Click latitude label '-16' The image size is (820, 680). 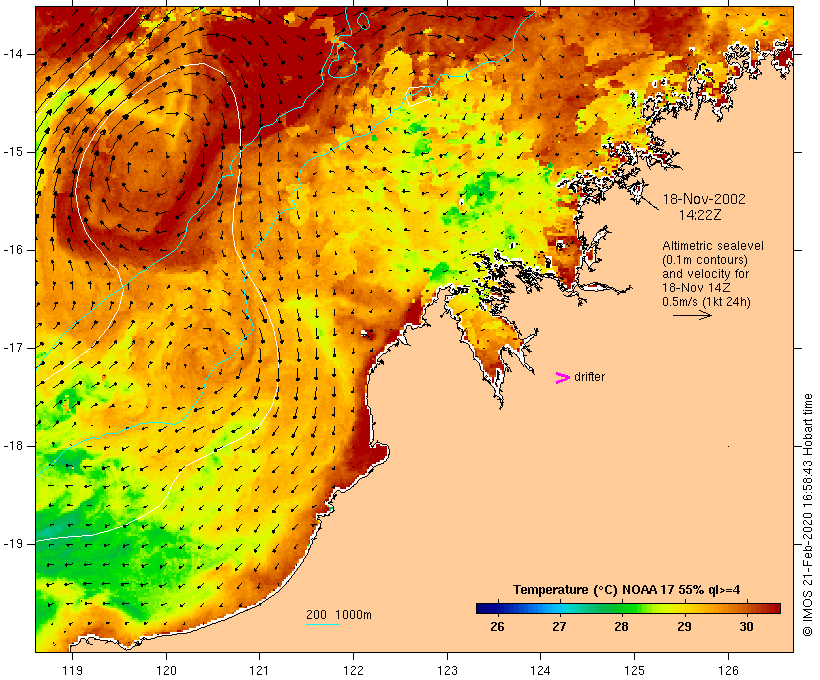pos(13,250)
